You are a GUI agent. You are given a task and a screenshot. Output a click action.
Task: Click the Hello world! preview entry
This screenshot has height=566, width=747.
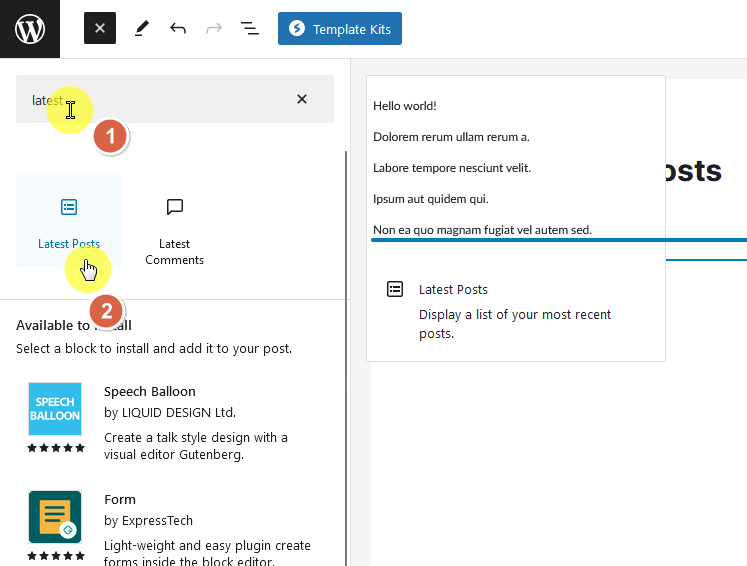pos(404,106)
